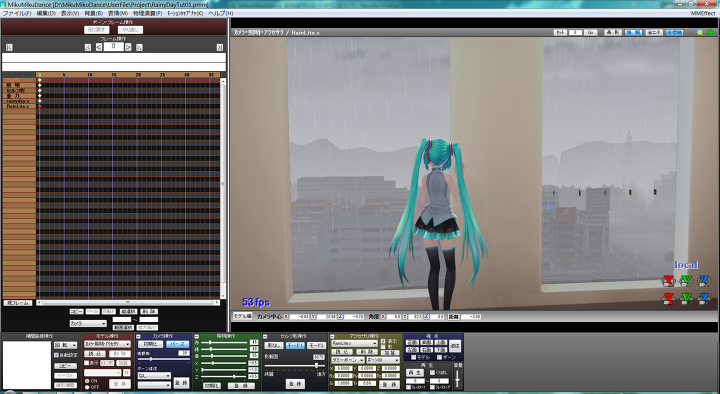Click the MikuMikuDance title bar icon
The image size is (720, 394).
[4, 4]
